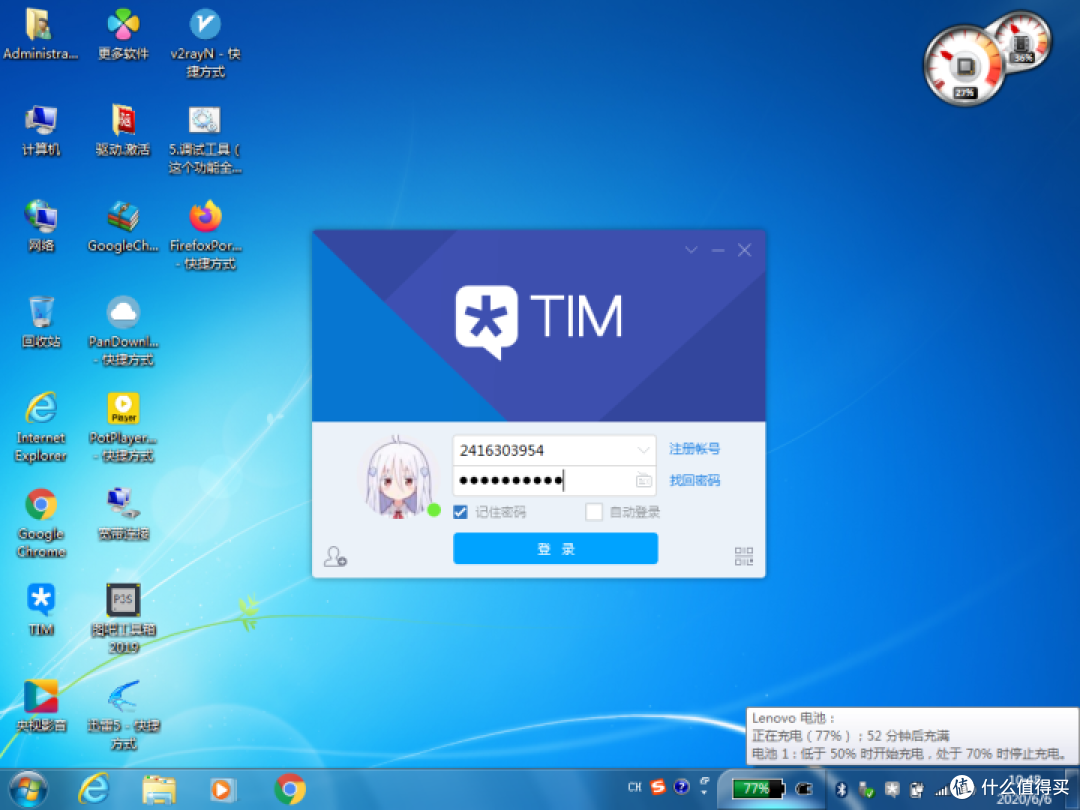Open the 计算机 desktop icon
This screenshot has height=810, width=1080.
tap(41, 130)
